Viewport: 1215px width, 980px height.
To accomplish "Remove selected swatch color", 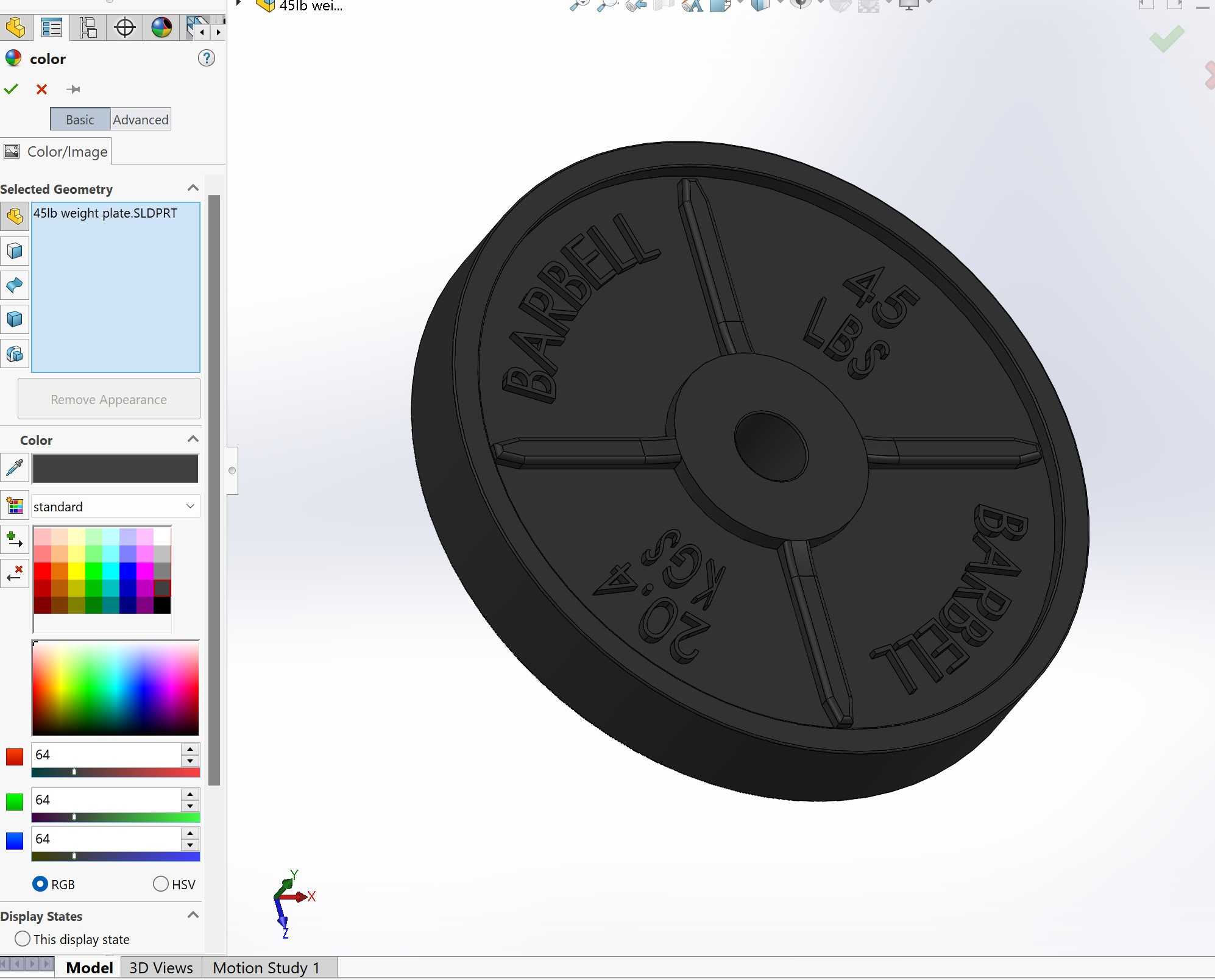I will point(15,573).
